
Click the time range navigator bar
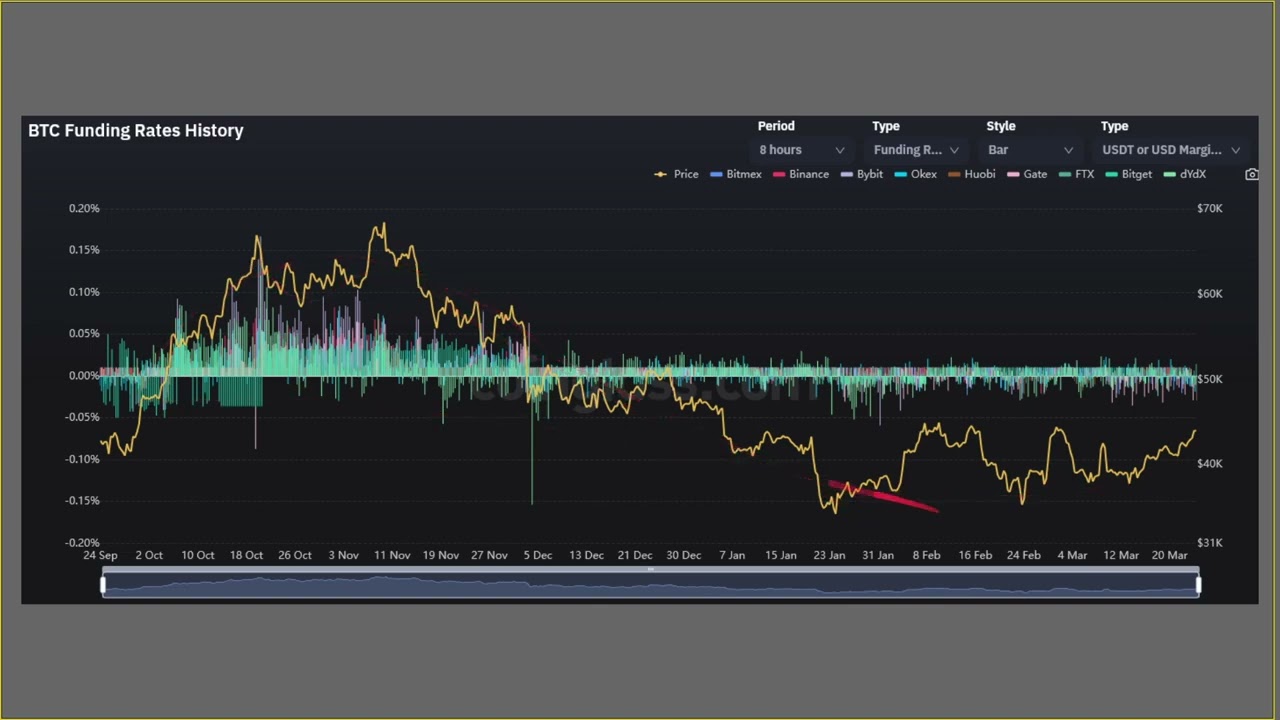[650, 584]
